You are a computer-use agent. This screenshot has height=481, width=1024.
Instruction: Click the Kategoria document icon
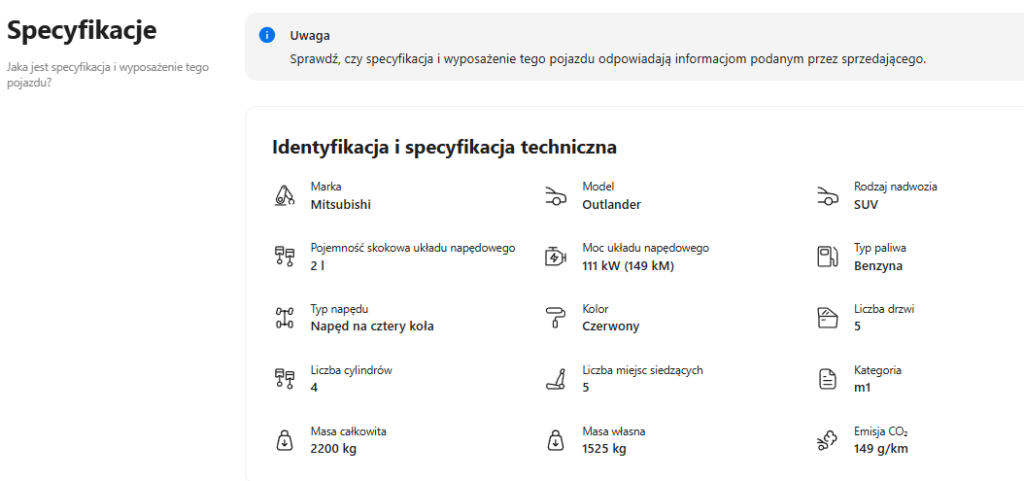click(x=827, y=379)
